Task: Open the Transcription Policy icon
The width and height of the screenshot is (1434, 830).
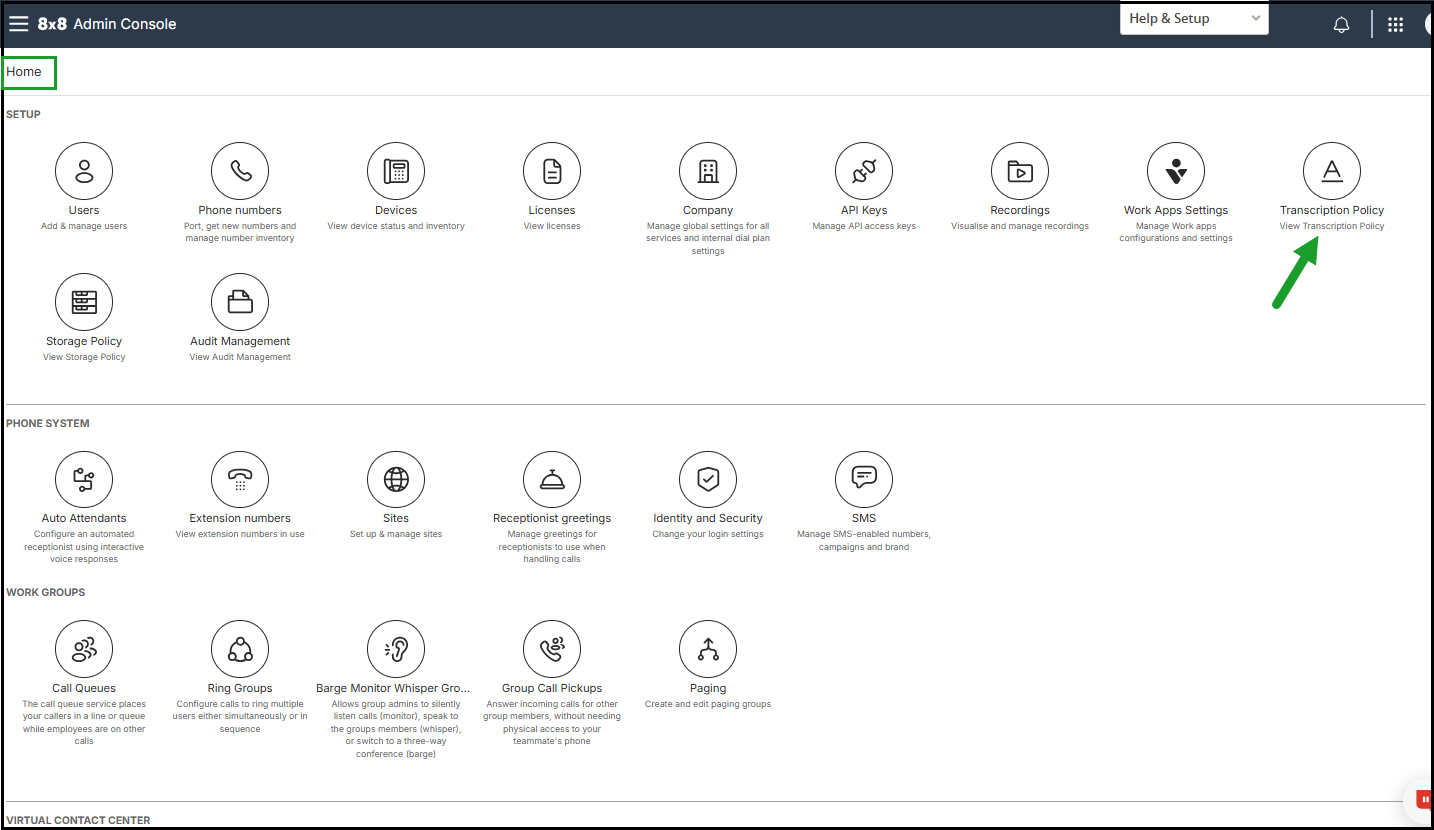Action: tap(1332, 171)
